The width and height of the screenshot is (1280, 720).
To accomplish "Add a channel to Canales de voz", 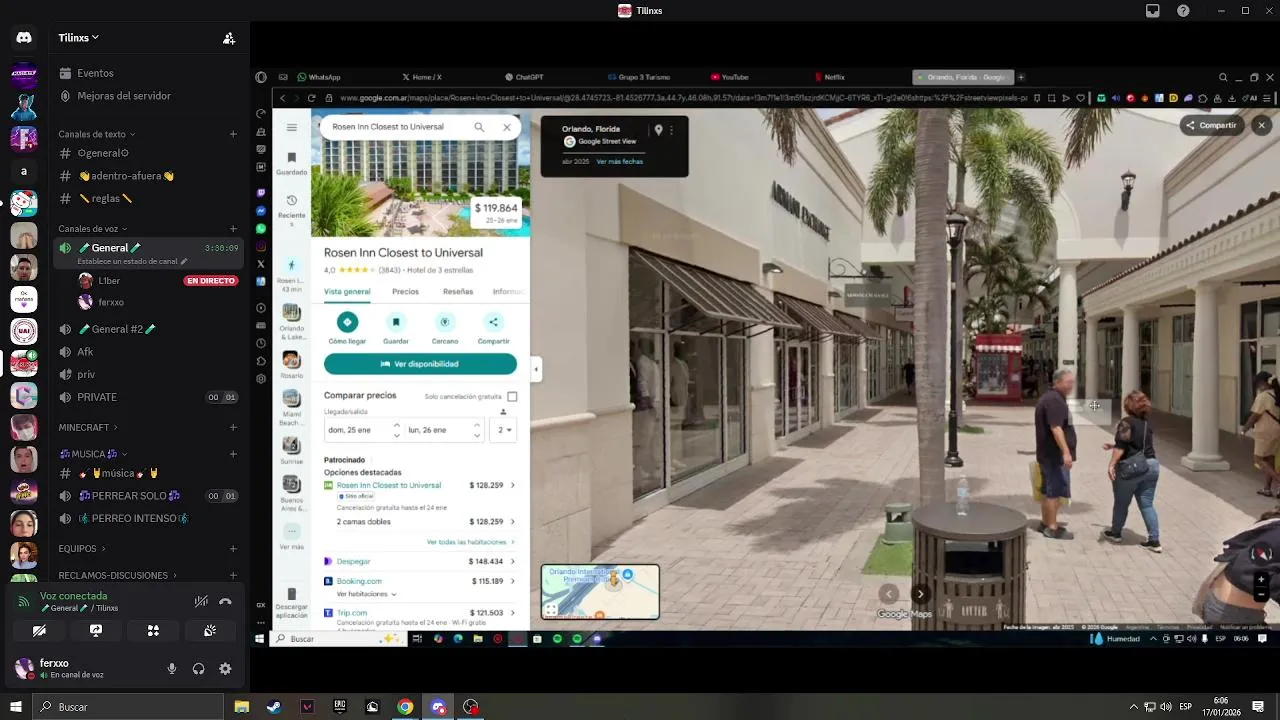I will click(233, 229).
